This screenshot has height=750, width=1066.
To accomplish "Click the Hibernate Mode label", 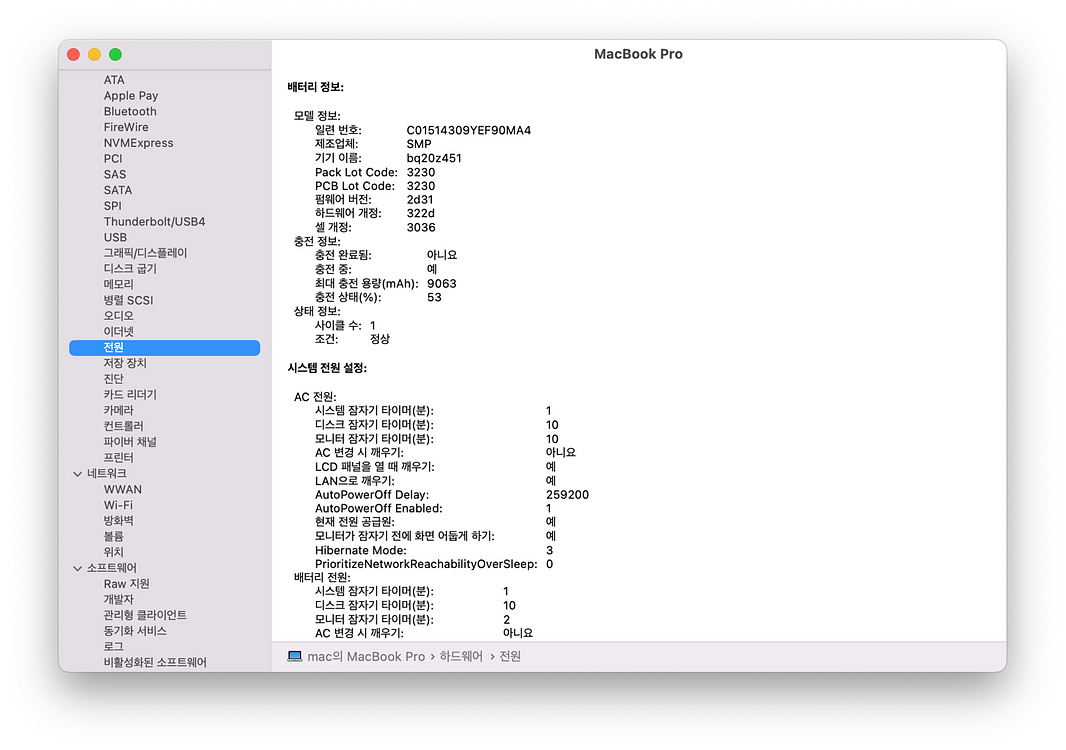I will click(360, 550).
